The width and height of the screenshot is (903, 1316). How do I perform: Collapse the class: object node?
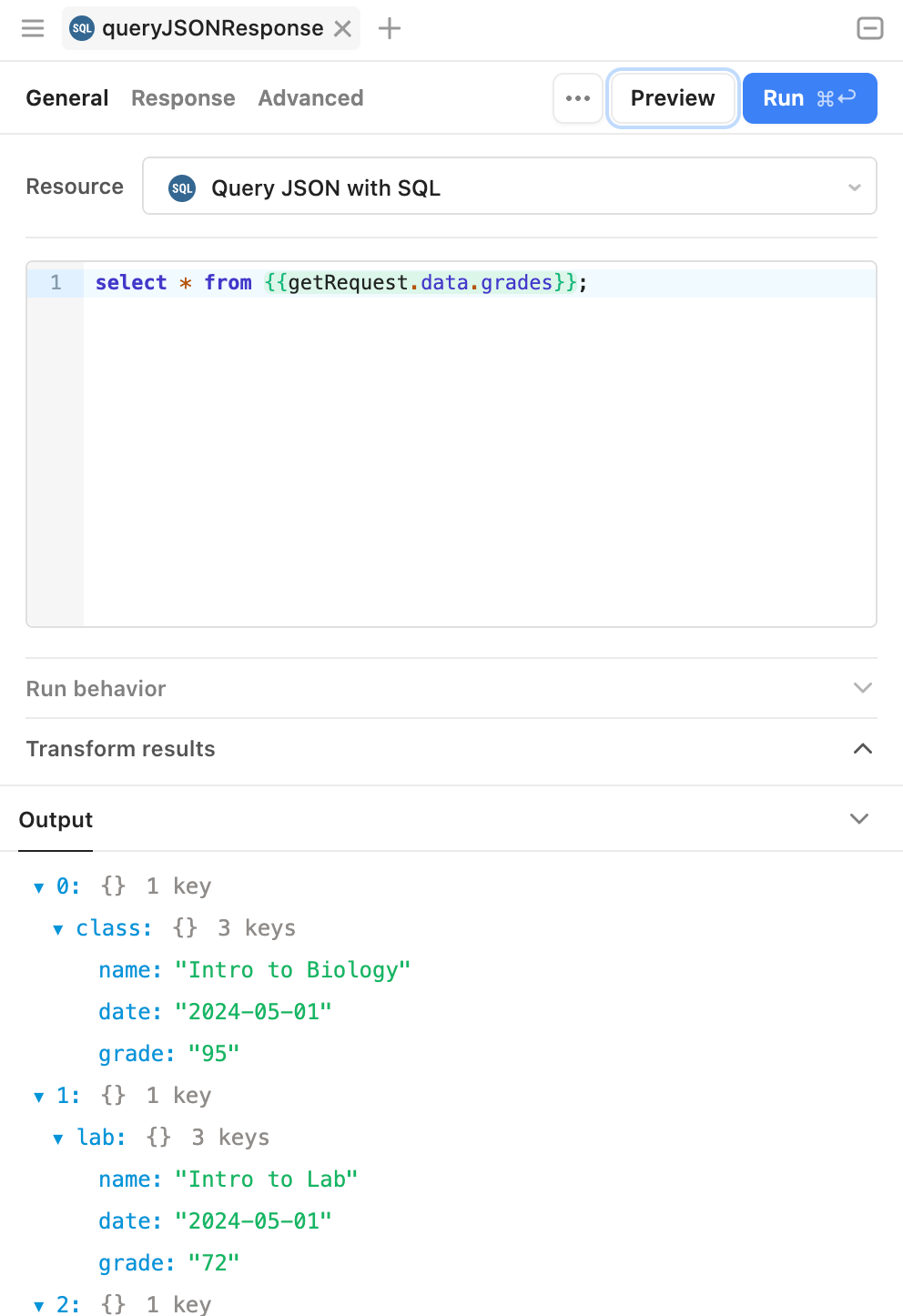[58, 929]
